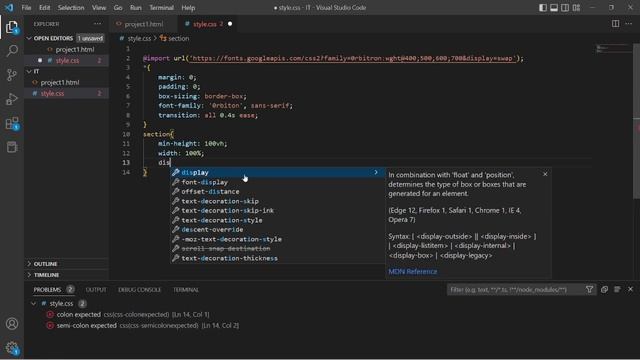The image size is (640, 360).
Task: Toggle Secondary Side Bar layout icon
Action: coord(565,8)
